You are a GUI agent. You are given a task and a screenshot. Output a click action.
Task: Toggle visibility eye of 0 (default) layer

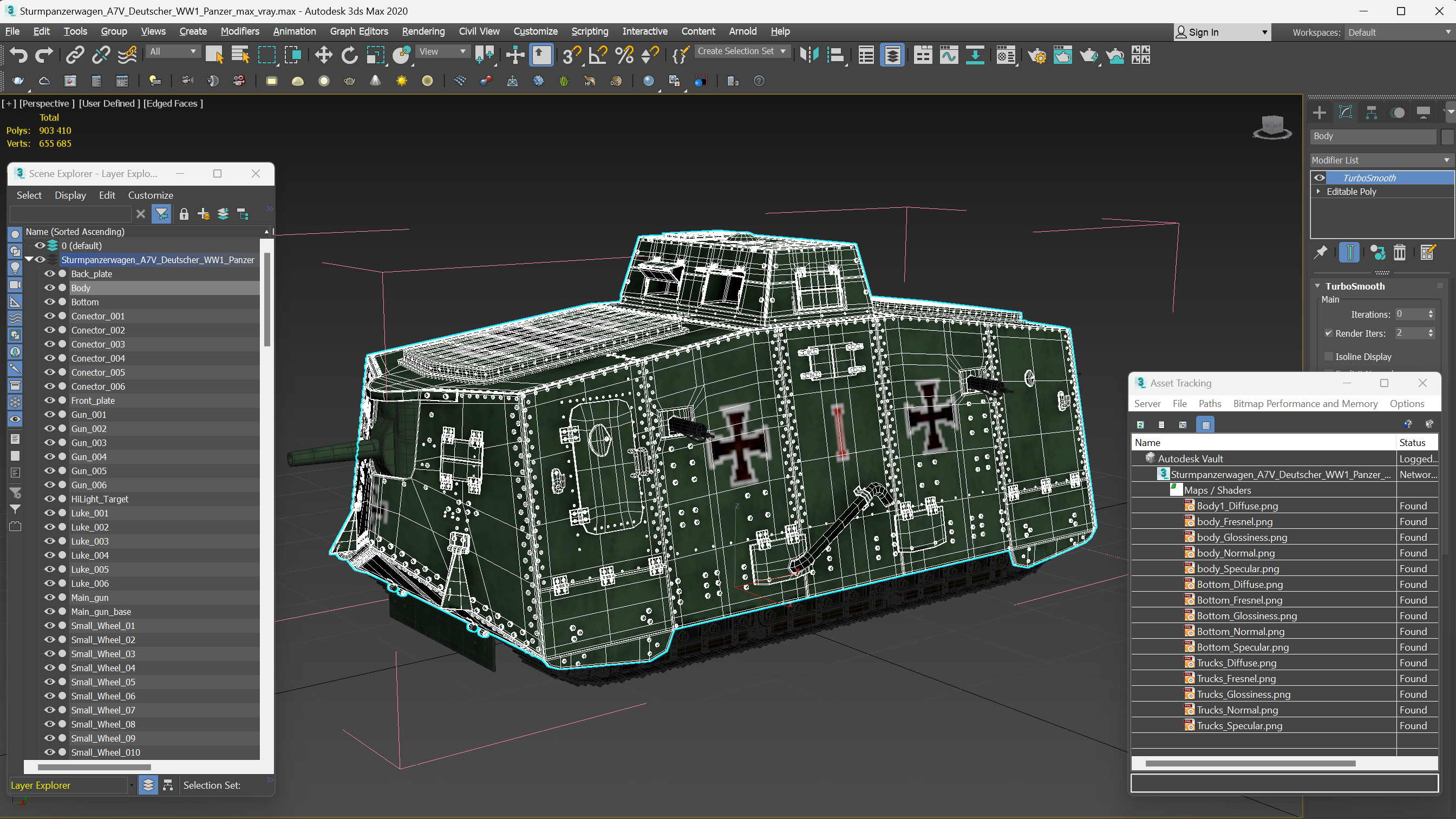[x=40, y=246]
